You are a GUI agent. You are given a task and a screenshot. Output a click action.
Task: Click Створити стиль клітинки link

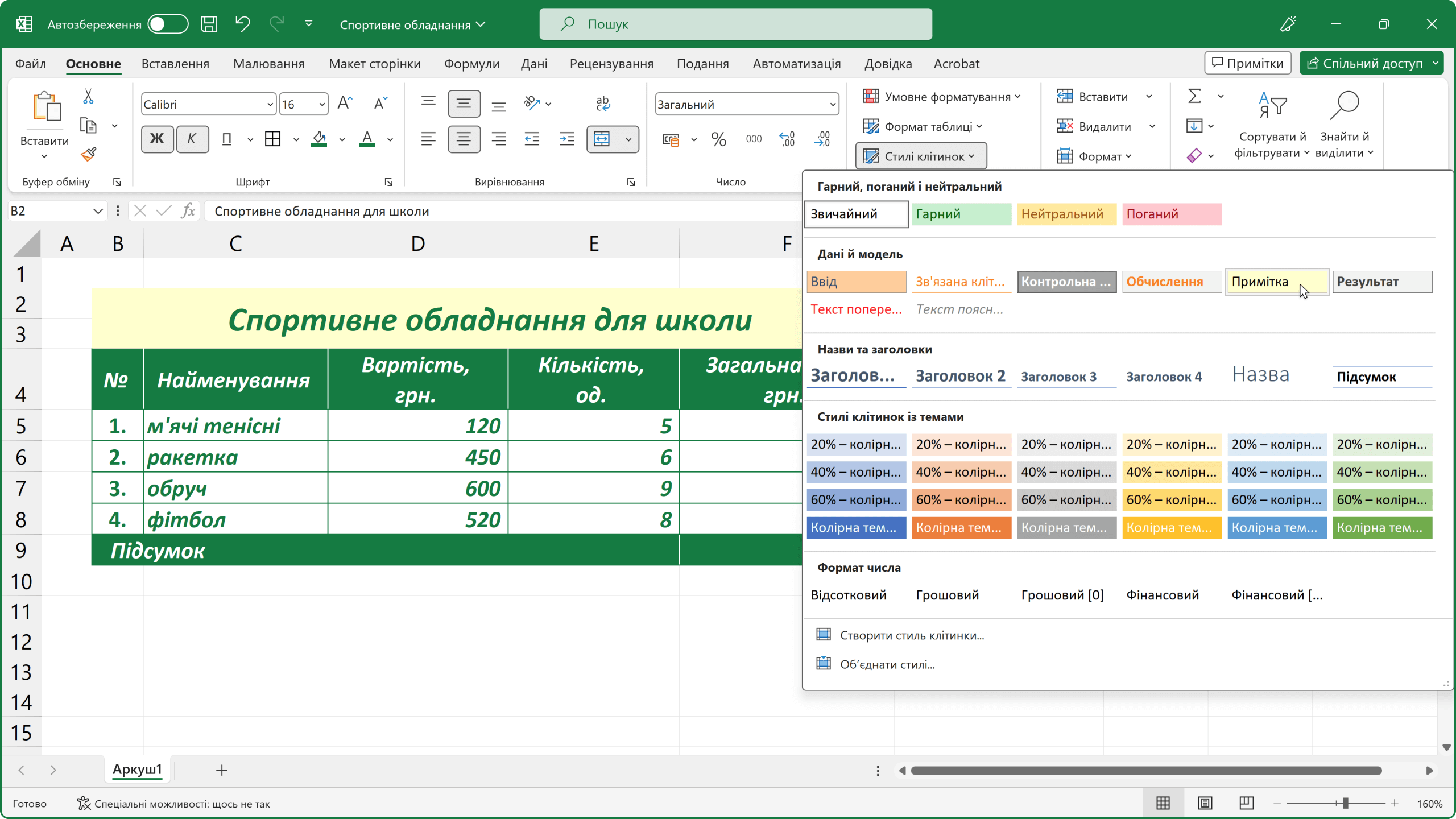click(x=912, y=635)
